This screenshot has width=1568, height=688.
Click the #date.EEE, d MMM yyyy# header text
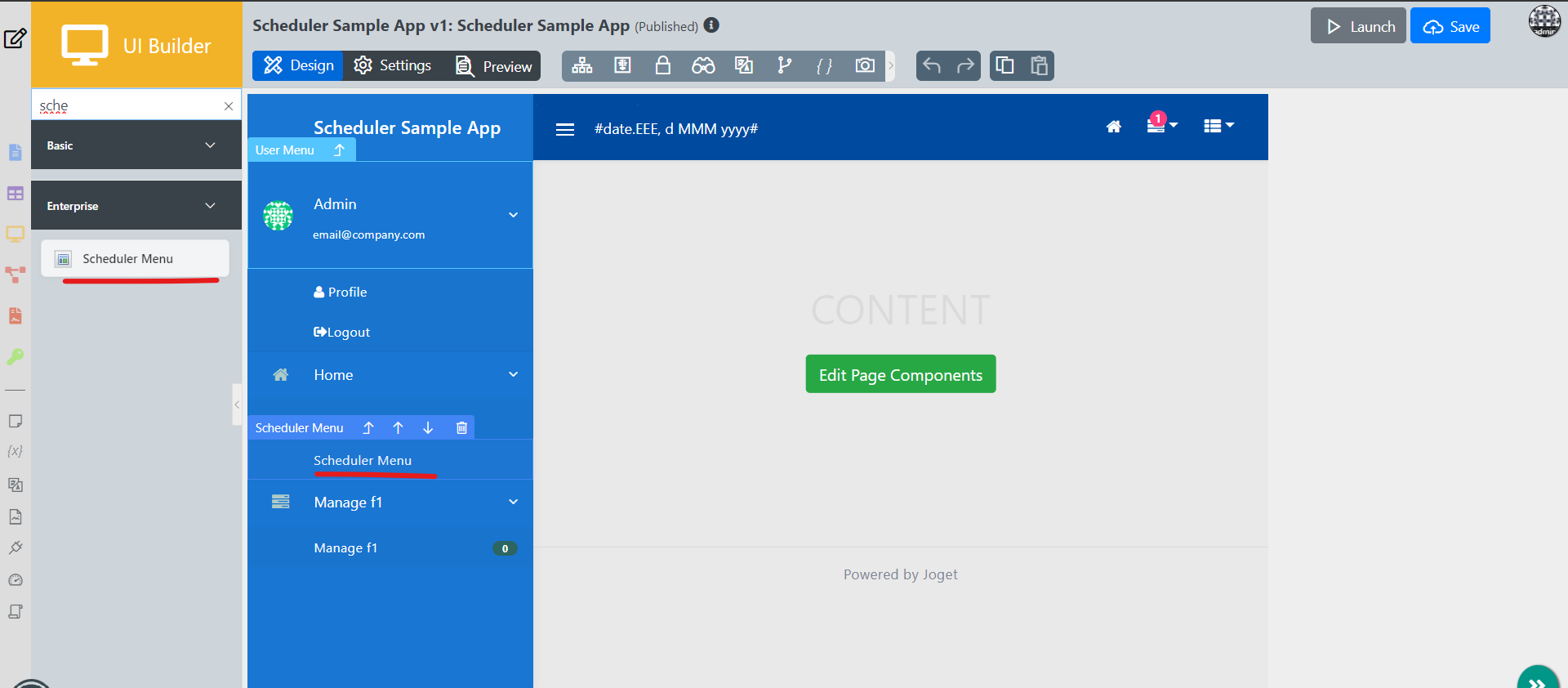676,129
